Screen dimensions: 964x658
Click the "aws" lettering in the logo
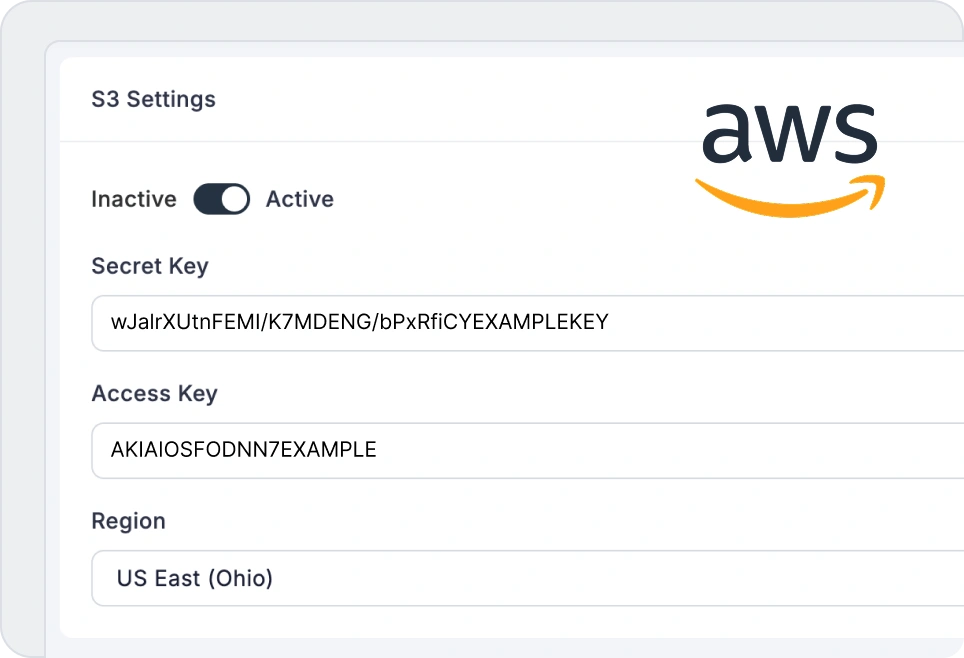tap(789, 133)
